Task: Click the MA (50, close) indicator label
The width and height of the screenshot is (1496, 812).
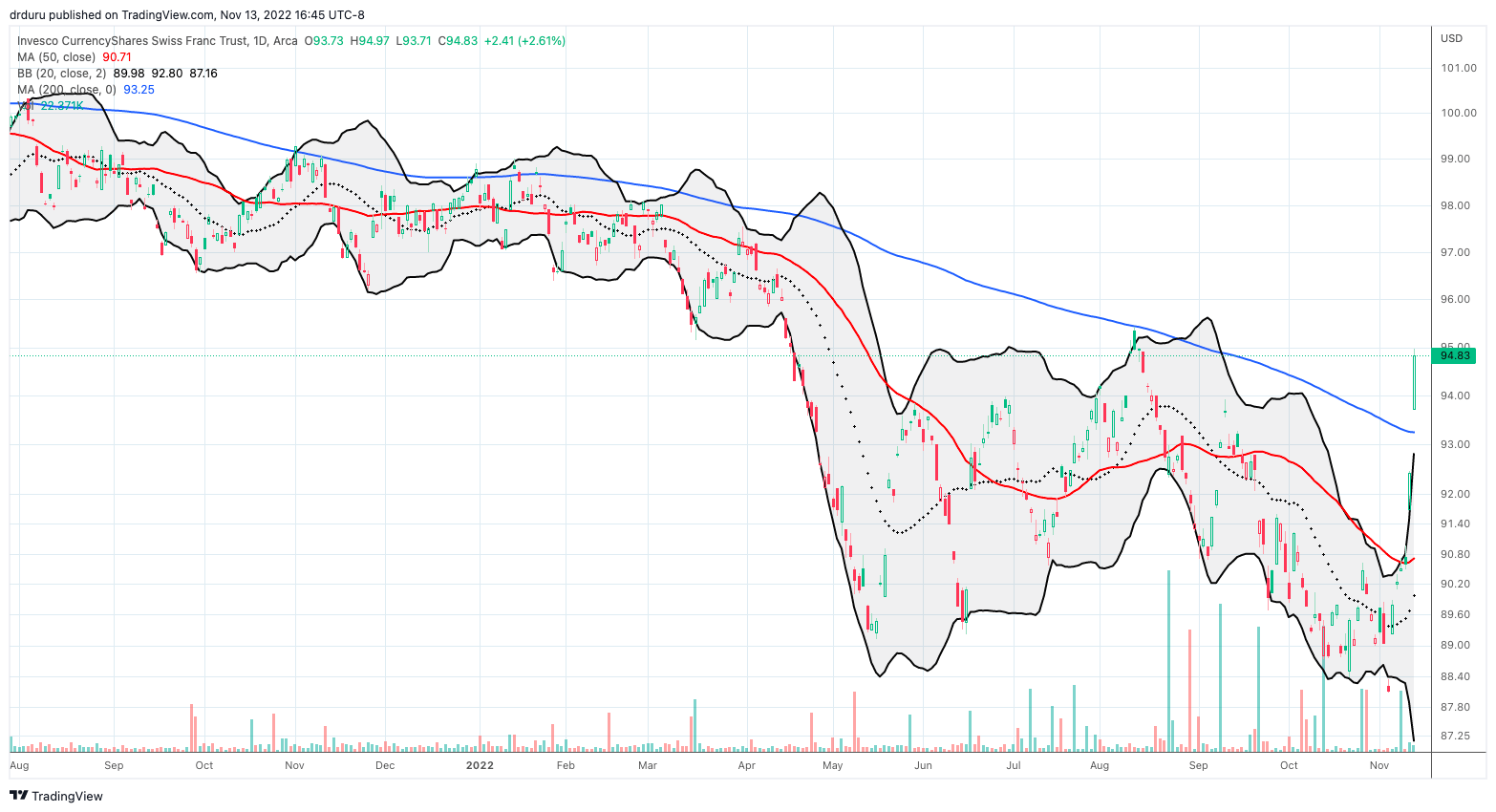Action: point(56,57)
